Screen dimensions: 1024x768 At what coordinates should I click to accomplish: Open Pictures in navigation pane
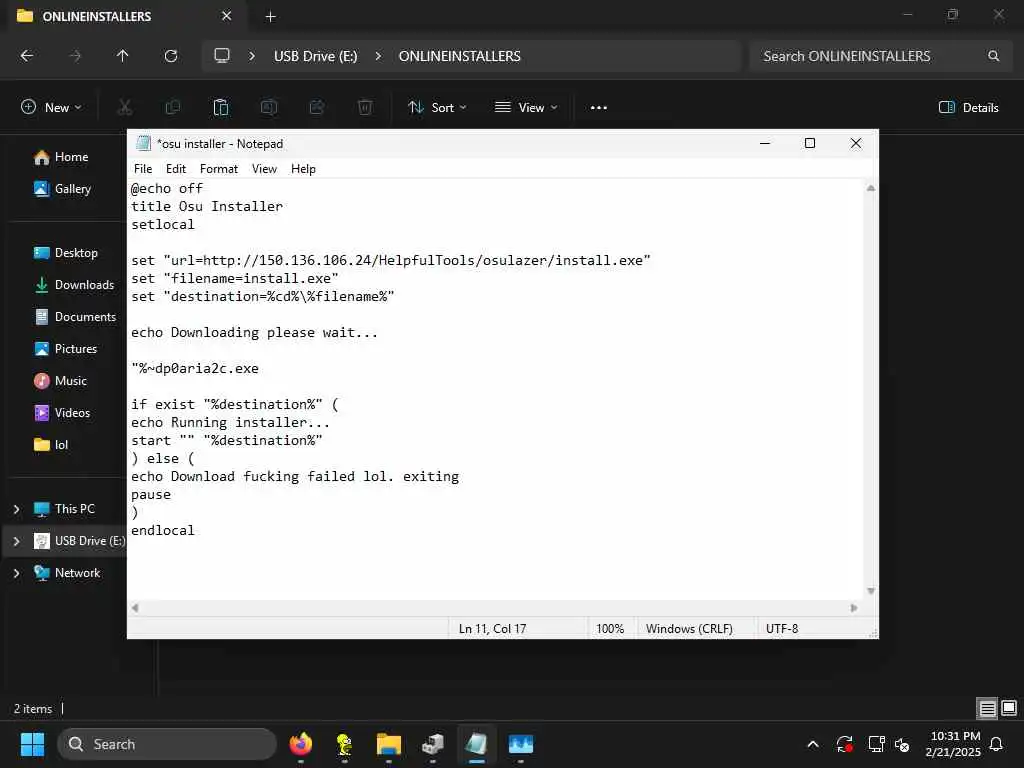(x=66, y=349)
